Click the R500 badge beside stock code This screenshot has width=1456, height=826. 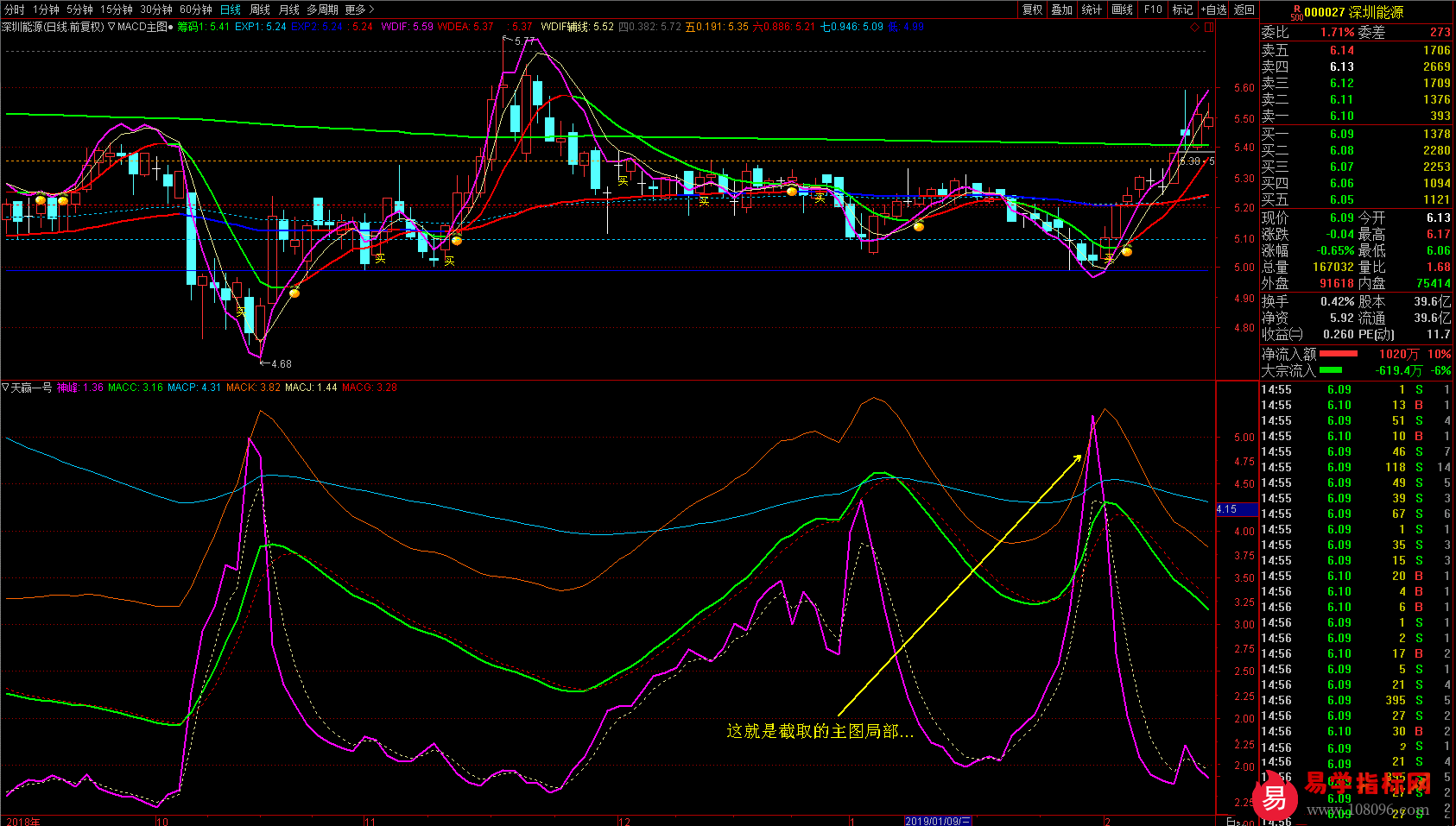[x=1296, y=12]
